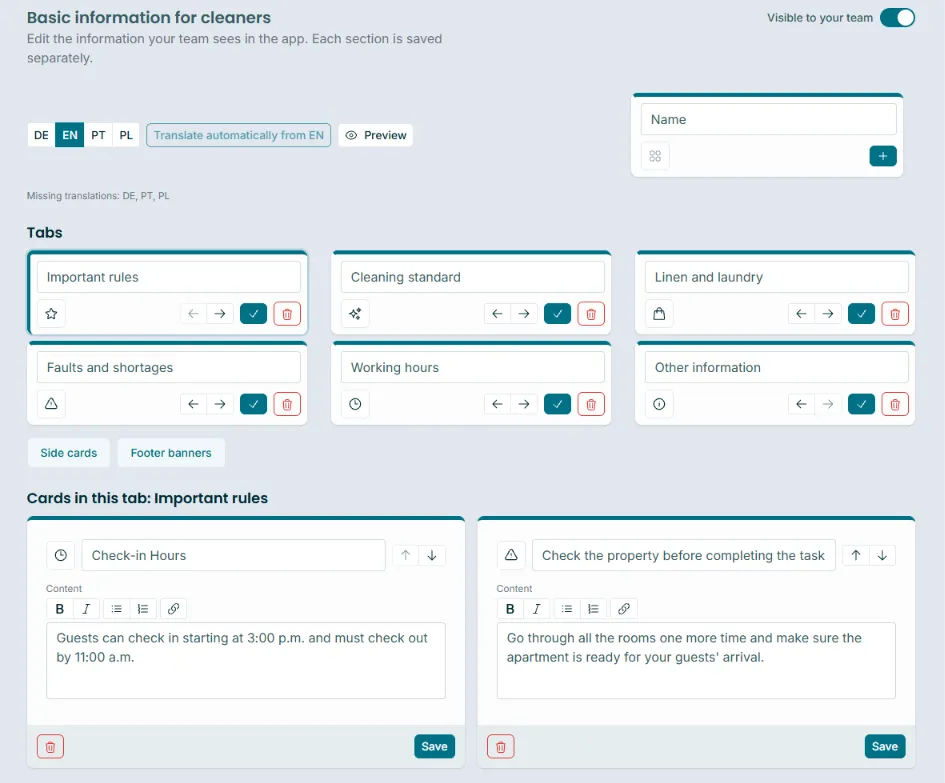Switch to the PT language tab
Viewport: 945px width, 783px height.
click(98, 135)
